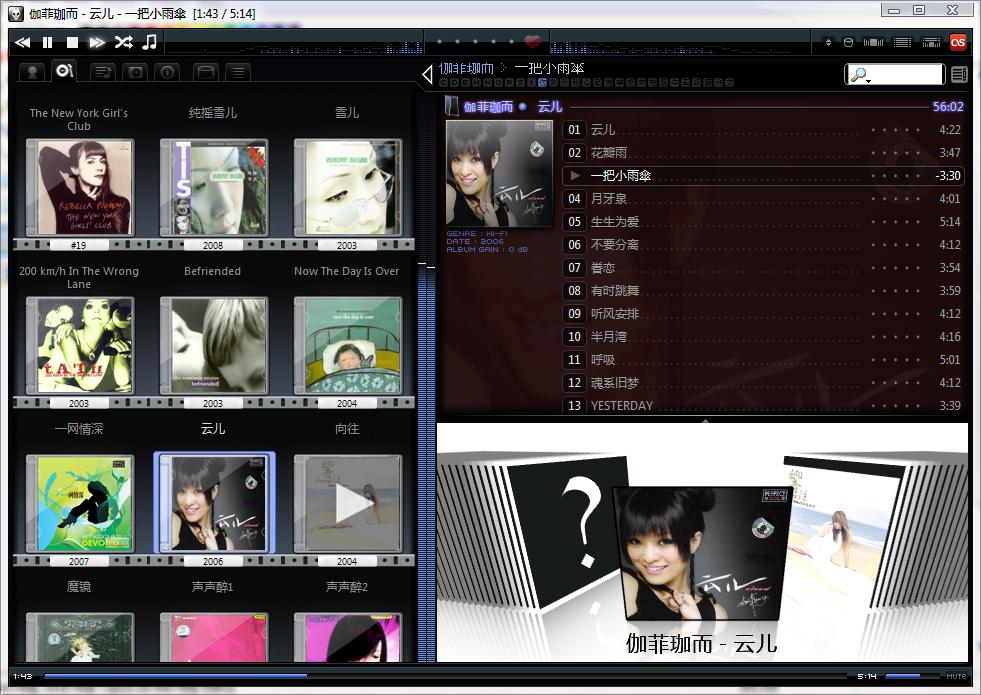Click the bars-under-line layout icon
The width and height of the screenshot is (981, 695).
coord(931,43)
